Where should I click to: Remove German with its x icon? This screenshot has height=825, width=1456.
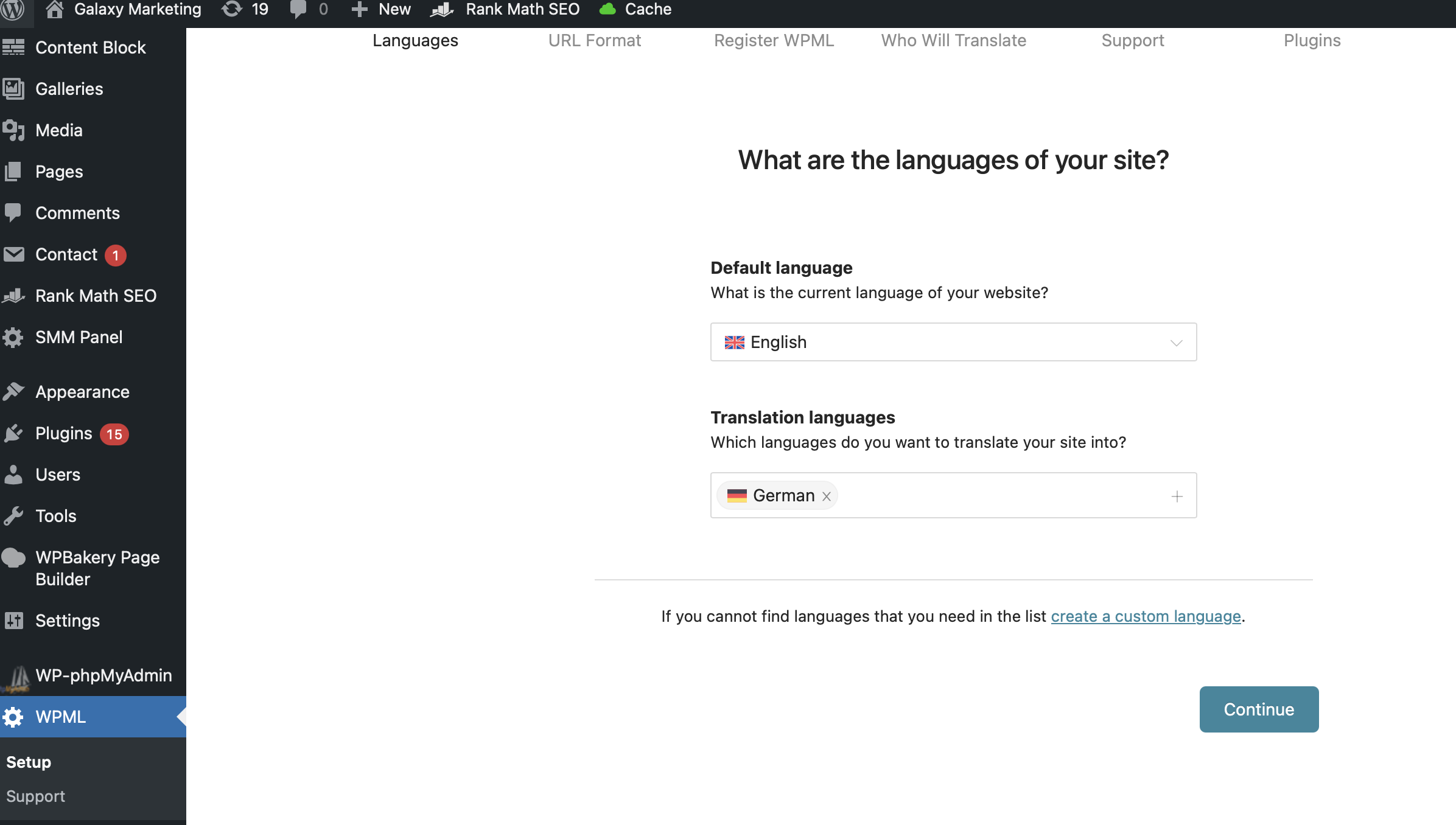tap(827, 496)
